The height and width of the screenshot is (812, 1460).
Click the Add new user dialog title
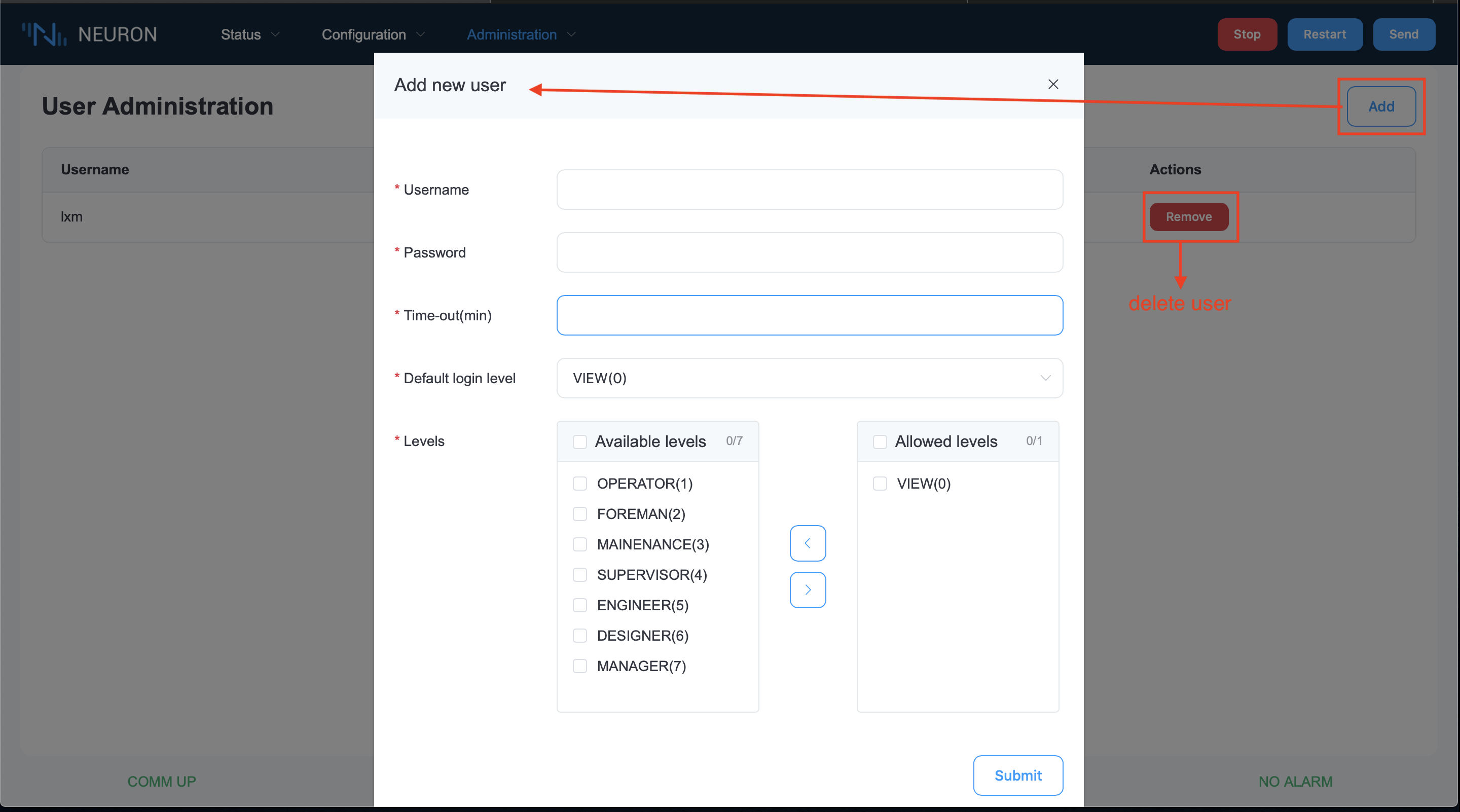pos(450,85)
